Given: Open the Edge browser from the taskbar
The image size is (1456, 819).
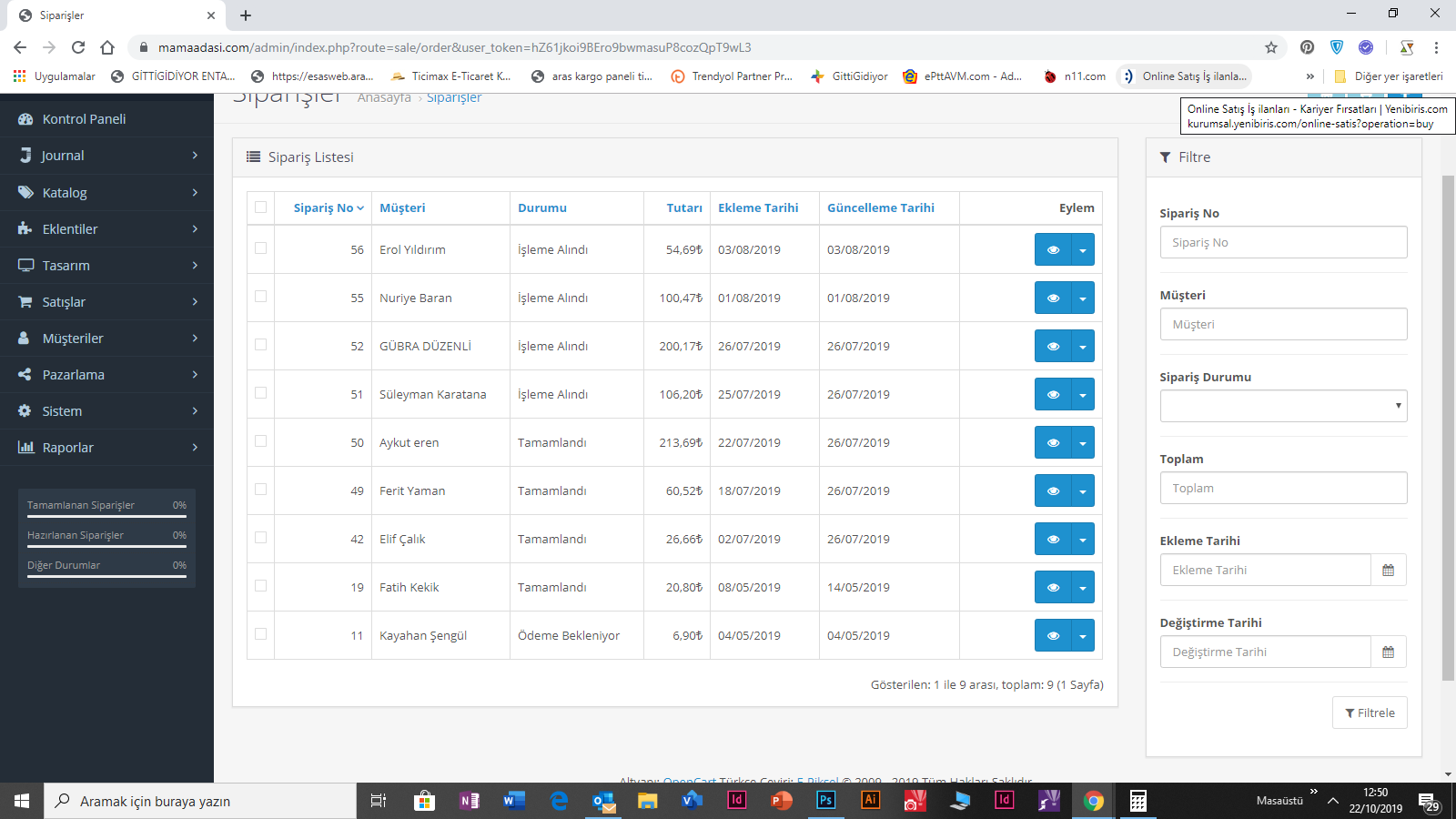Looking at the screenshot, I should [559, 801].
